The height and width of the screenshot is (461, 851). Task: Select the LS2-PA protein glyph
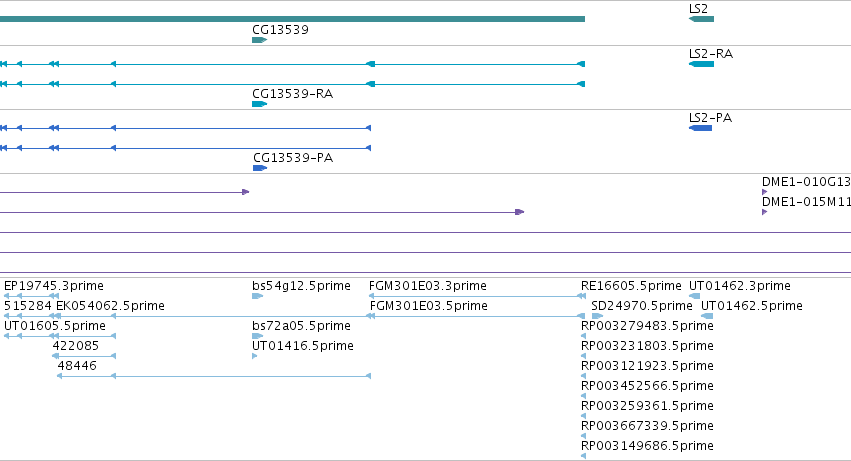pos(700,128)
